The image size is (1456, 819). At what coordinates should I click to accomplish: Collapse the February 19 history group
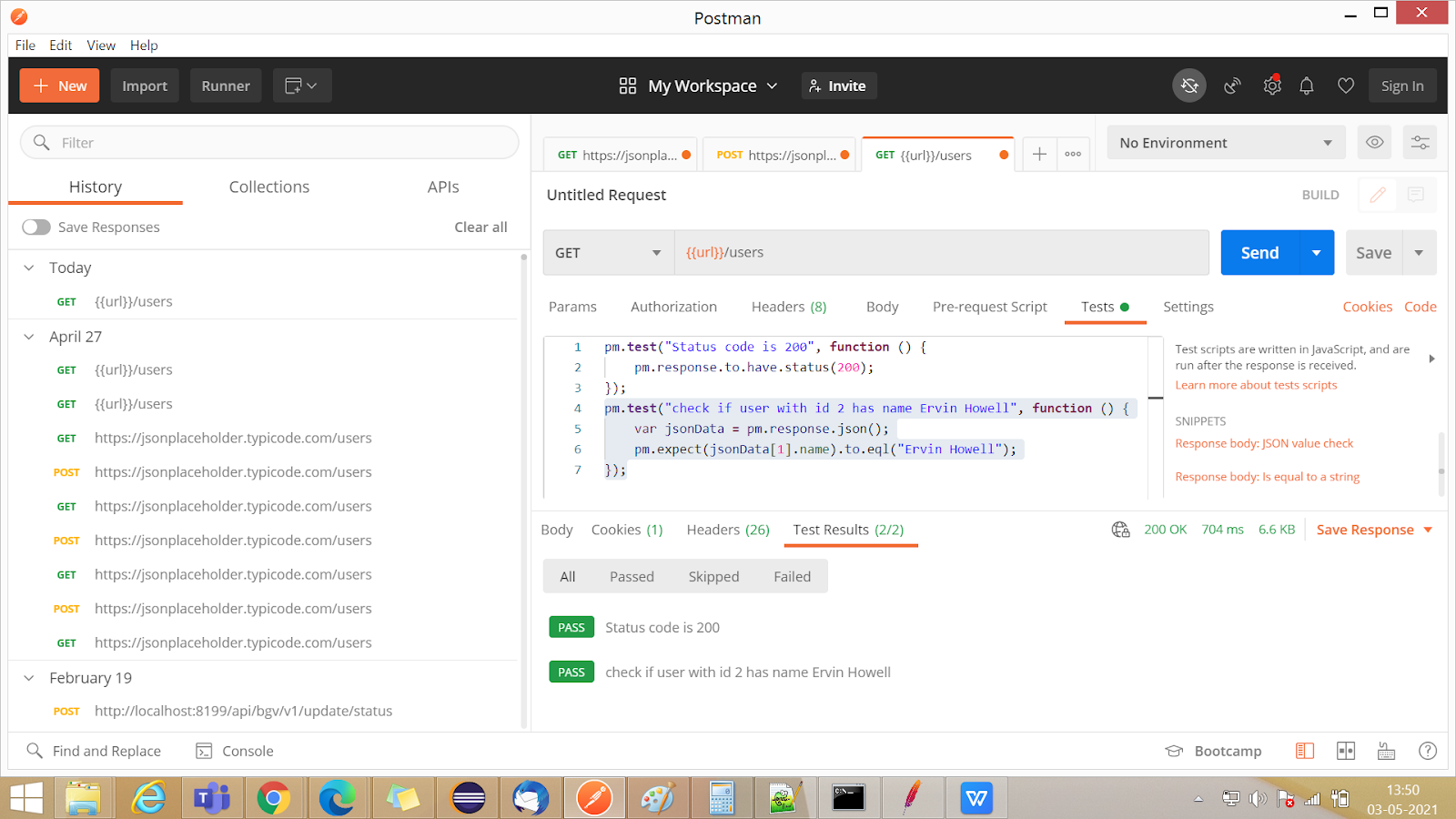29,678
